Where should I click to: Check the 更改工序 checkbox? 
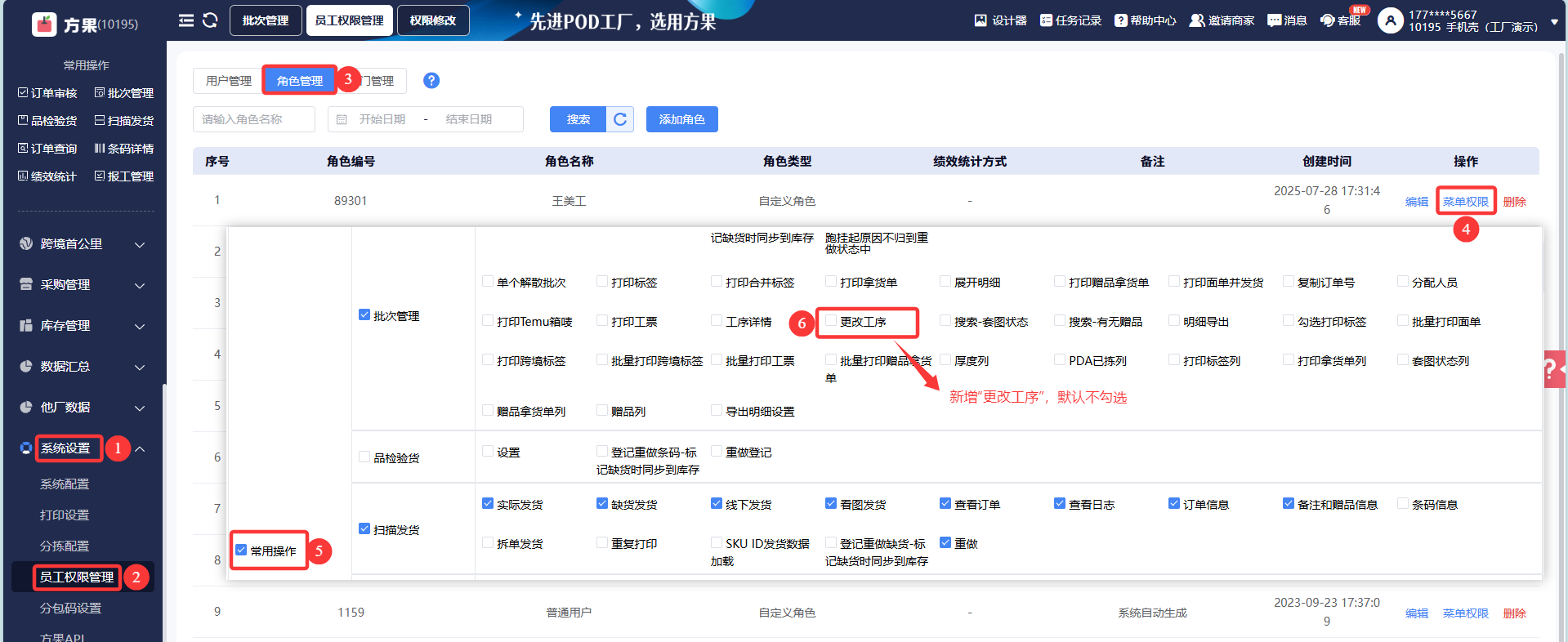[x=831, y=321]
